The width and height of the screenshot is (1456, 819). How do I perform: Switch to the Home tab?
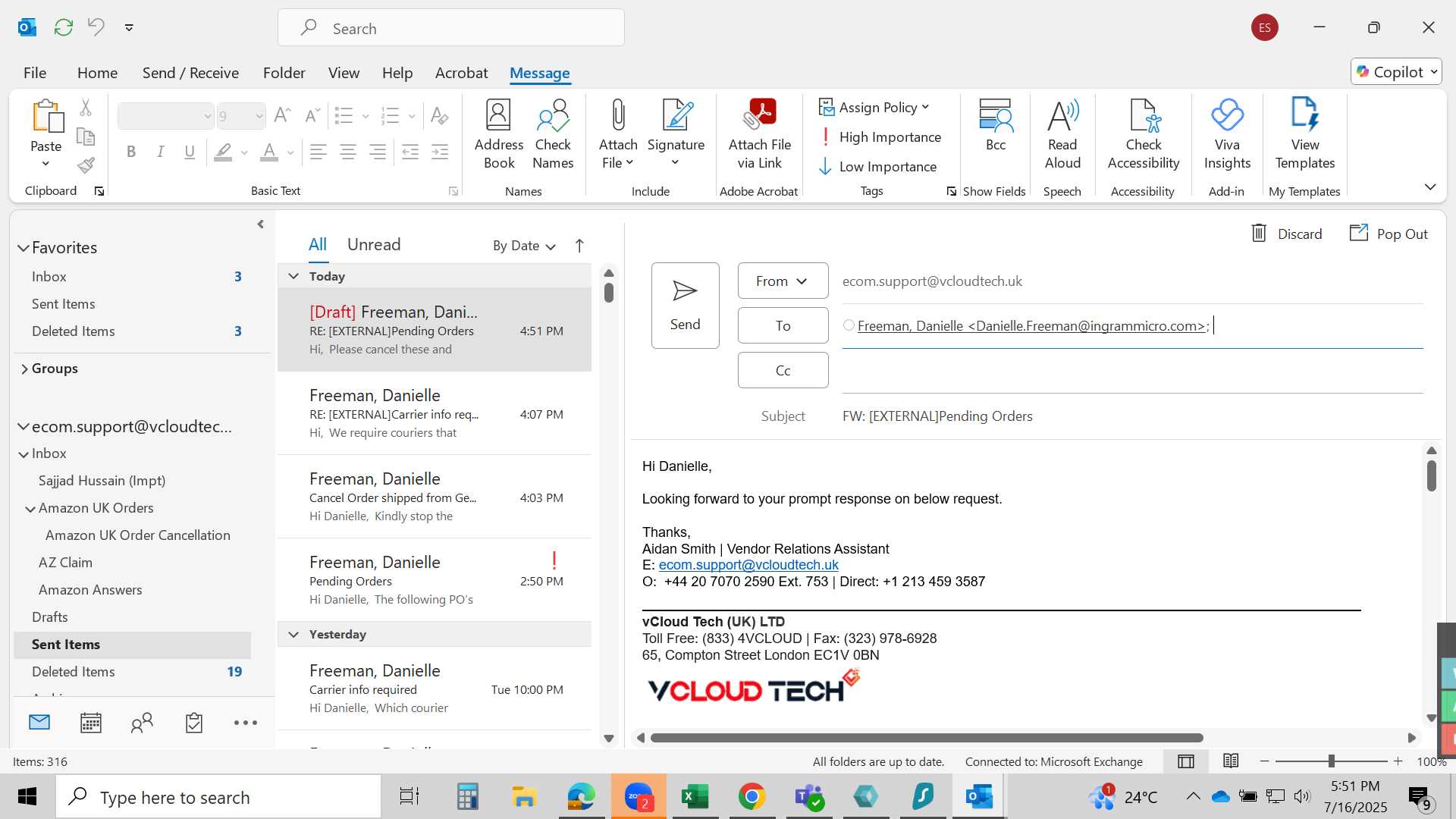pos(97,73)
